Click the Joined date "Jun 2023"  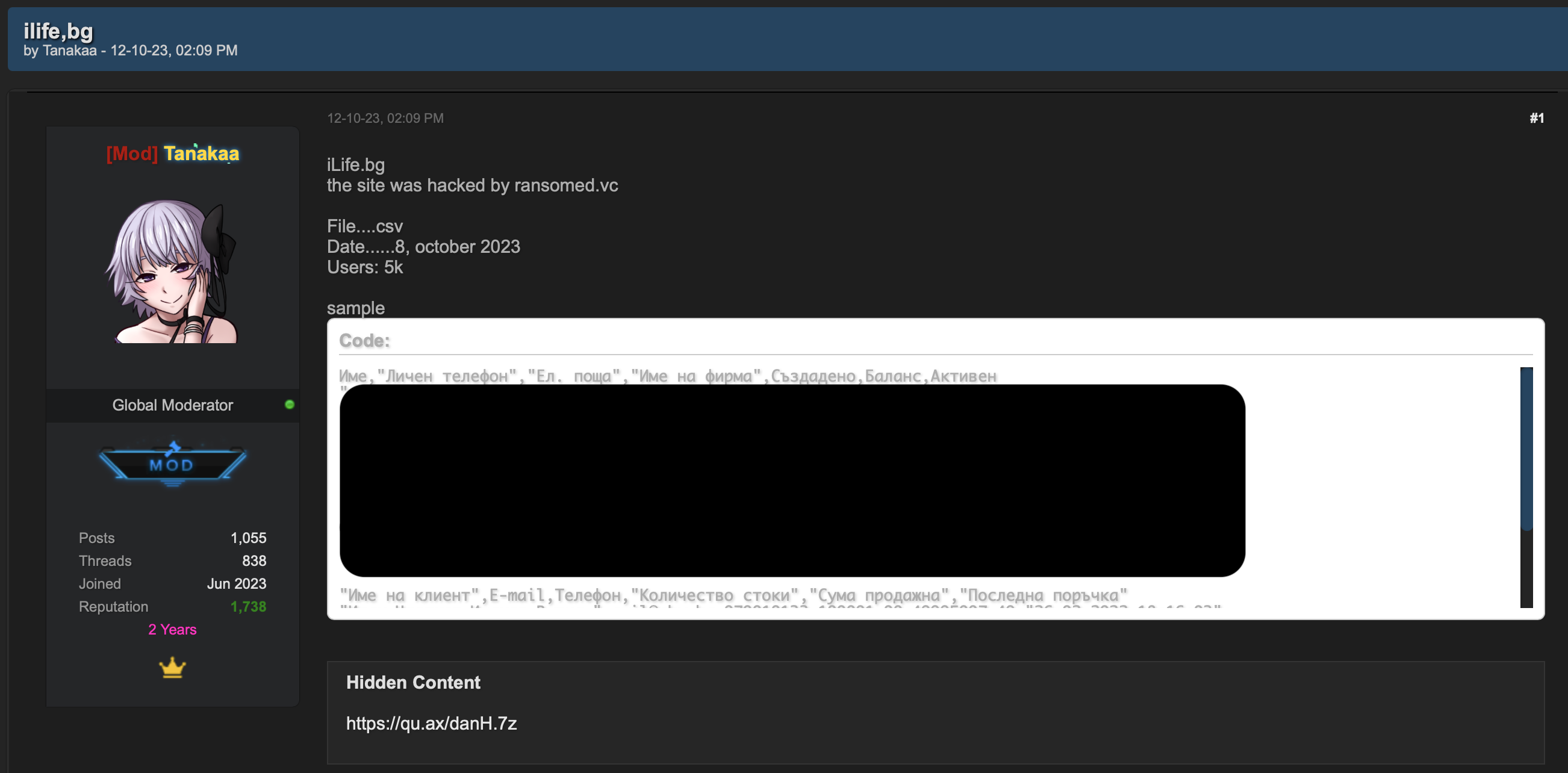click(x=237, y=584)
